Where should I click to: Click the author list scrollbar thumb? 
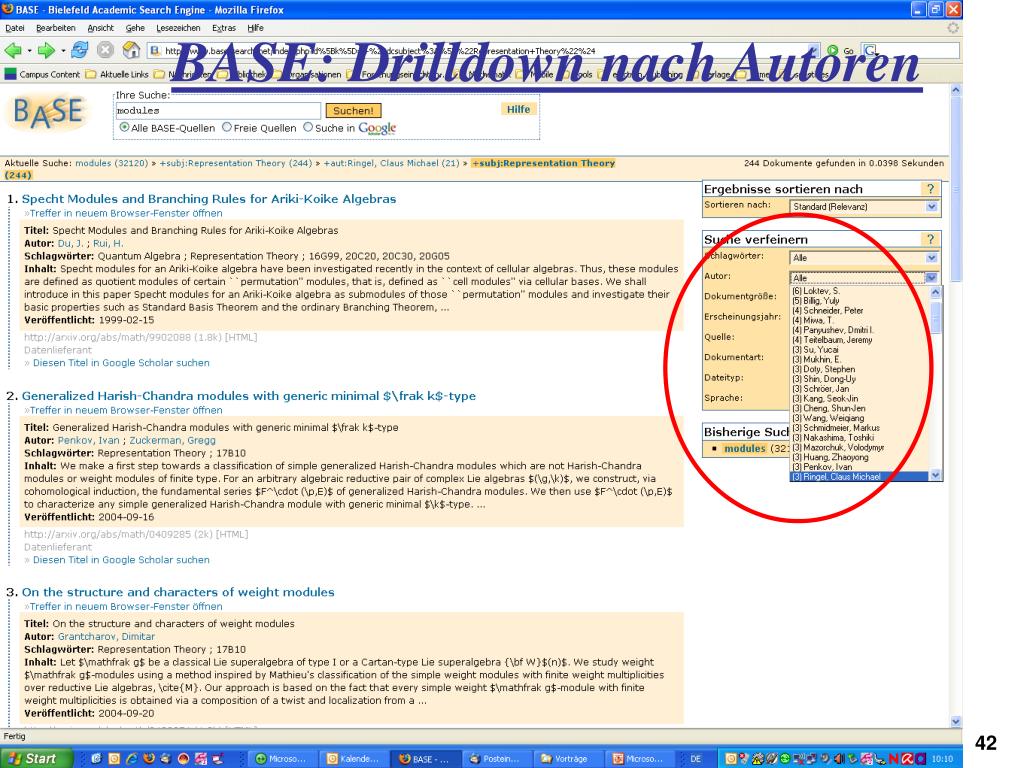935,317
